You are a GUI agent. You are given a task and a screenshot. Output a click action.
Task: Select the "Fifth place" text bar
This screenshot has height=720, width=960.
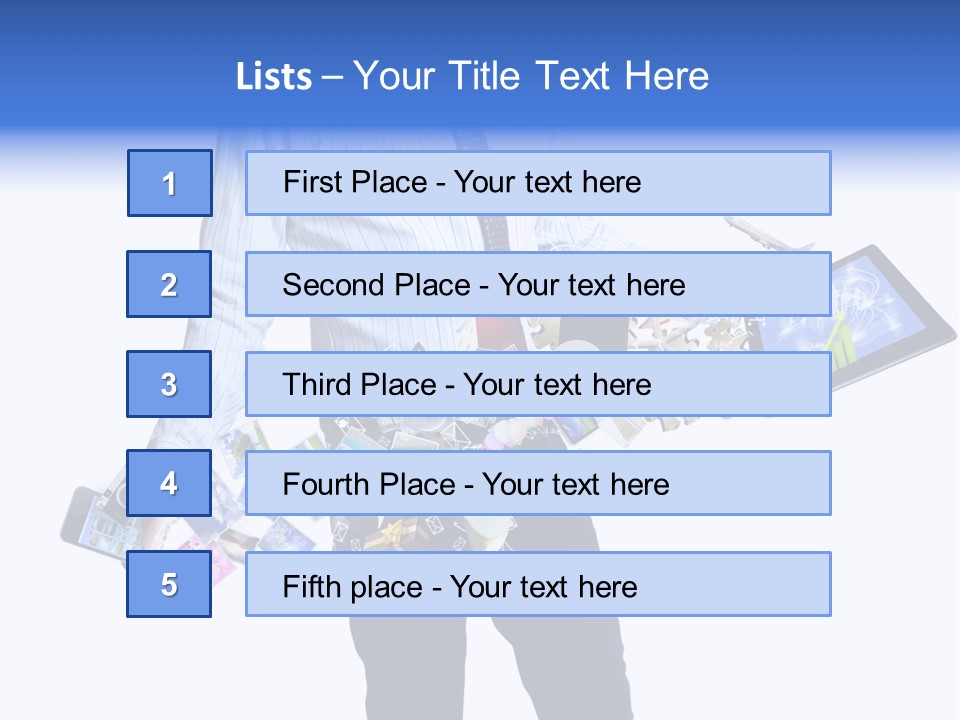pyautogui.click(x=538, y=584)
